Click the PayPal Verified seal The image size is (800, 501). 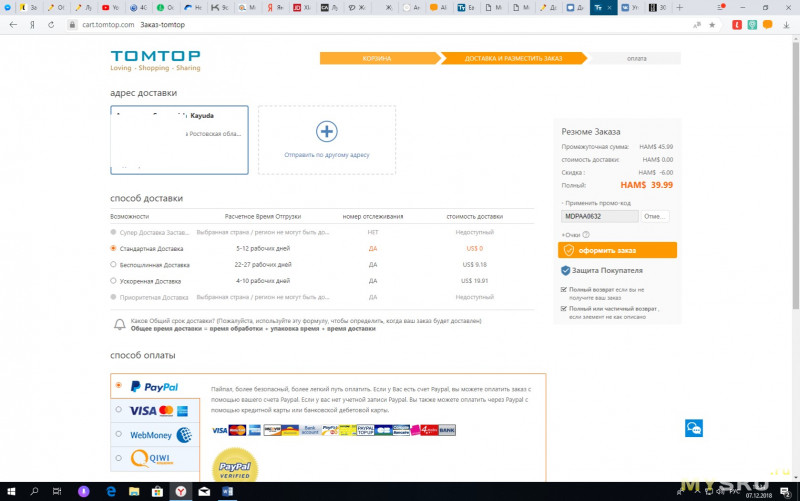click(235, 465)
